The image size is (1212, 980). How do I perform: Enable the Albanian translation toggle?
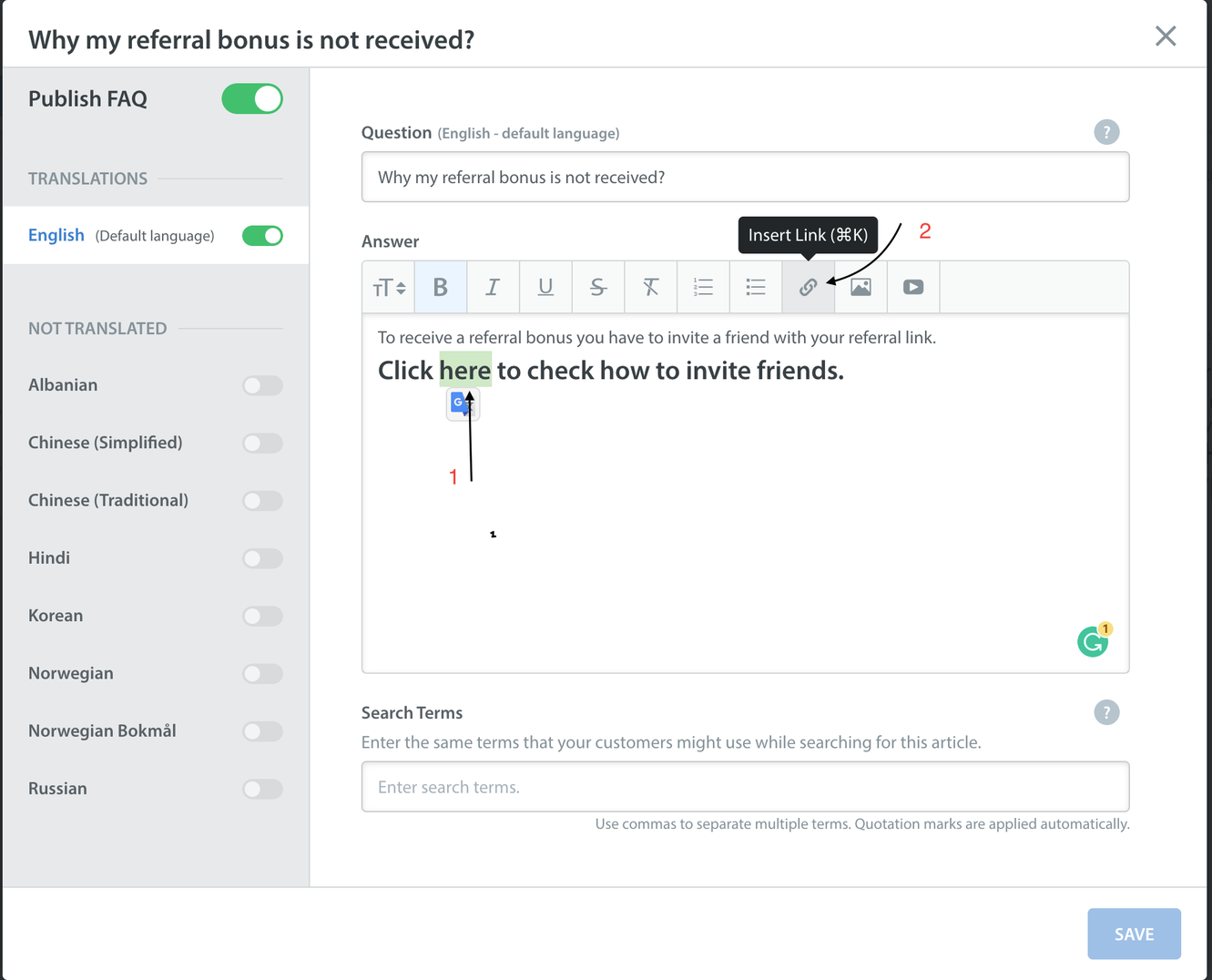[x=262, y=385]
